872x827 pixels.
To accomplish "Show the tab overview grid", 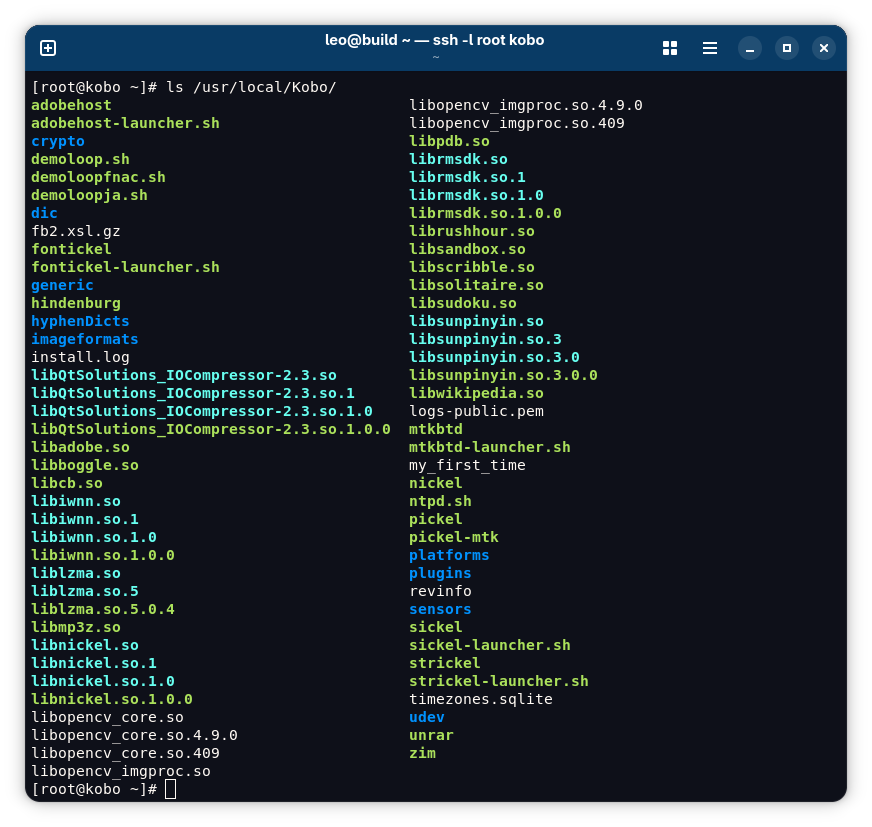I will point(669,47).
